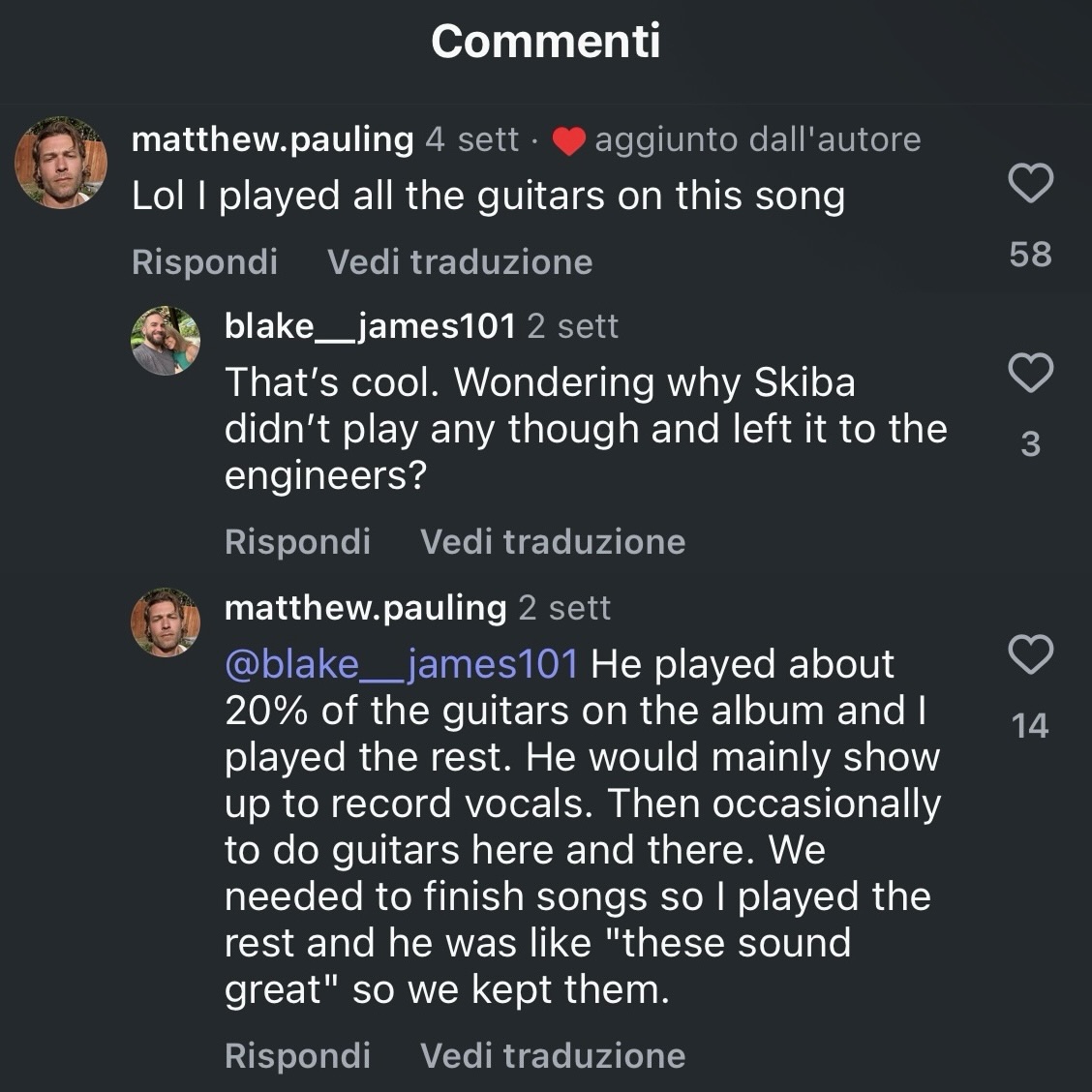Image resolution: width=1092 pixels, height=1092 pixels.
Task: Reply to matthew.pauling's long reply
Action: tap(297, 1055)
